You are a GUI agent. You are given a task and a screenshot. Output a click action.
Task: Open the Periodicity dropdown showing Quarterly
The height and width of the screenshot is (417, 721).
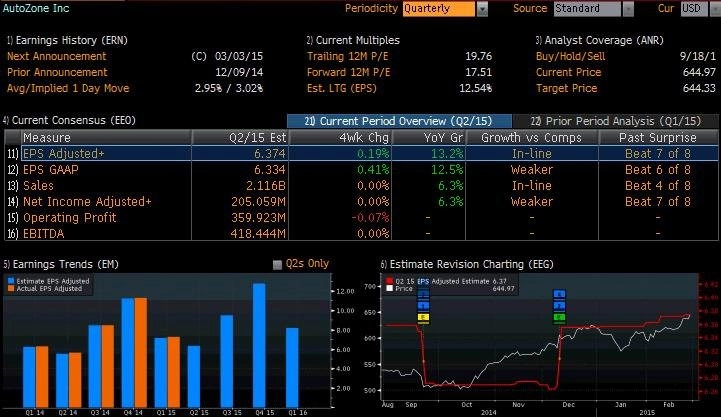tap(445, 9)
